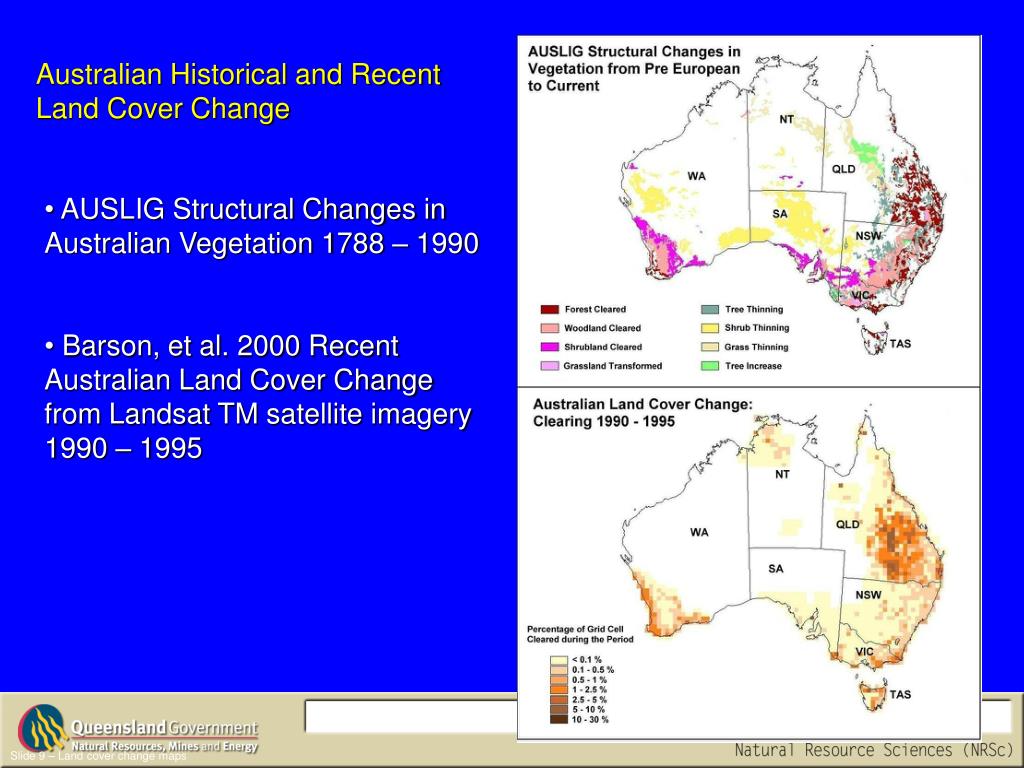The height and width of the screenshot is (768, 1024).
Task: Click the '1 - 2.5 %' legend swatch
Action: coord(559,690)
